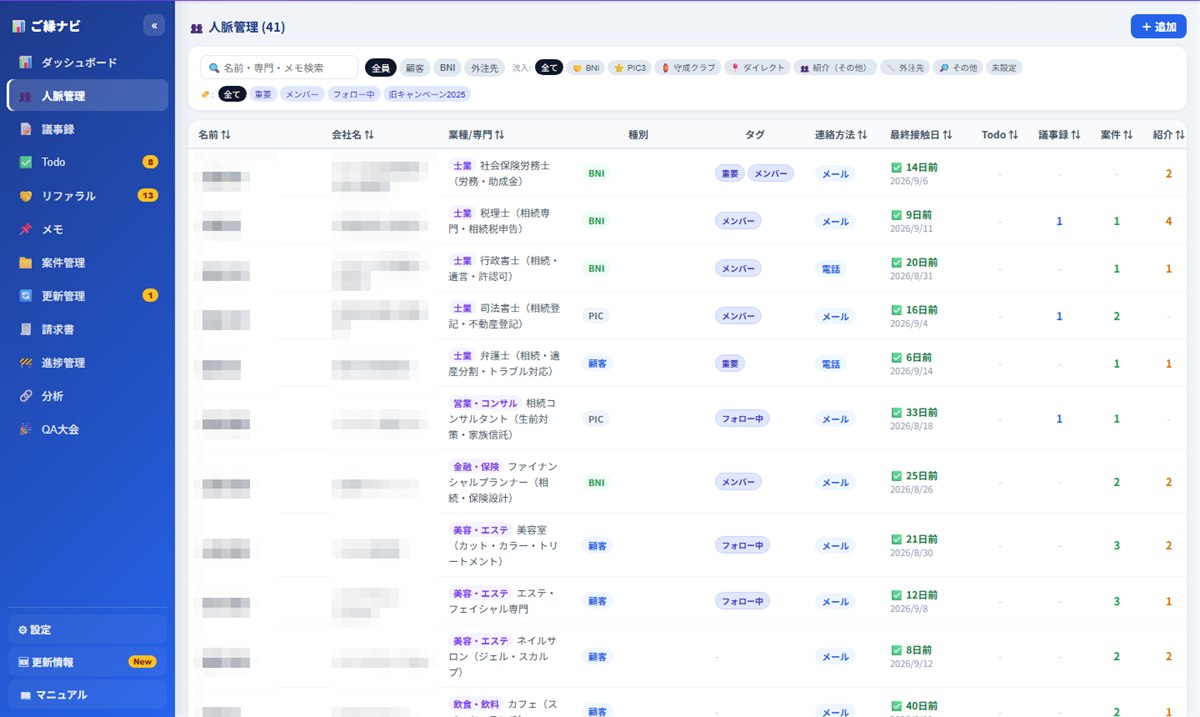Sort the table by 会社名 column
Screen dimensions: 1200x717
coord(353,135)
